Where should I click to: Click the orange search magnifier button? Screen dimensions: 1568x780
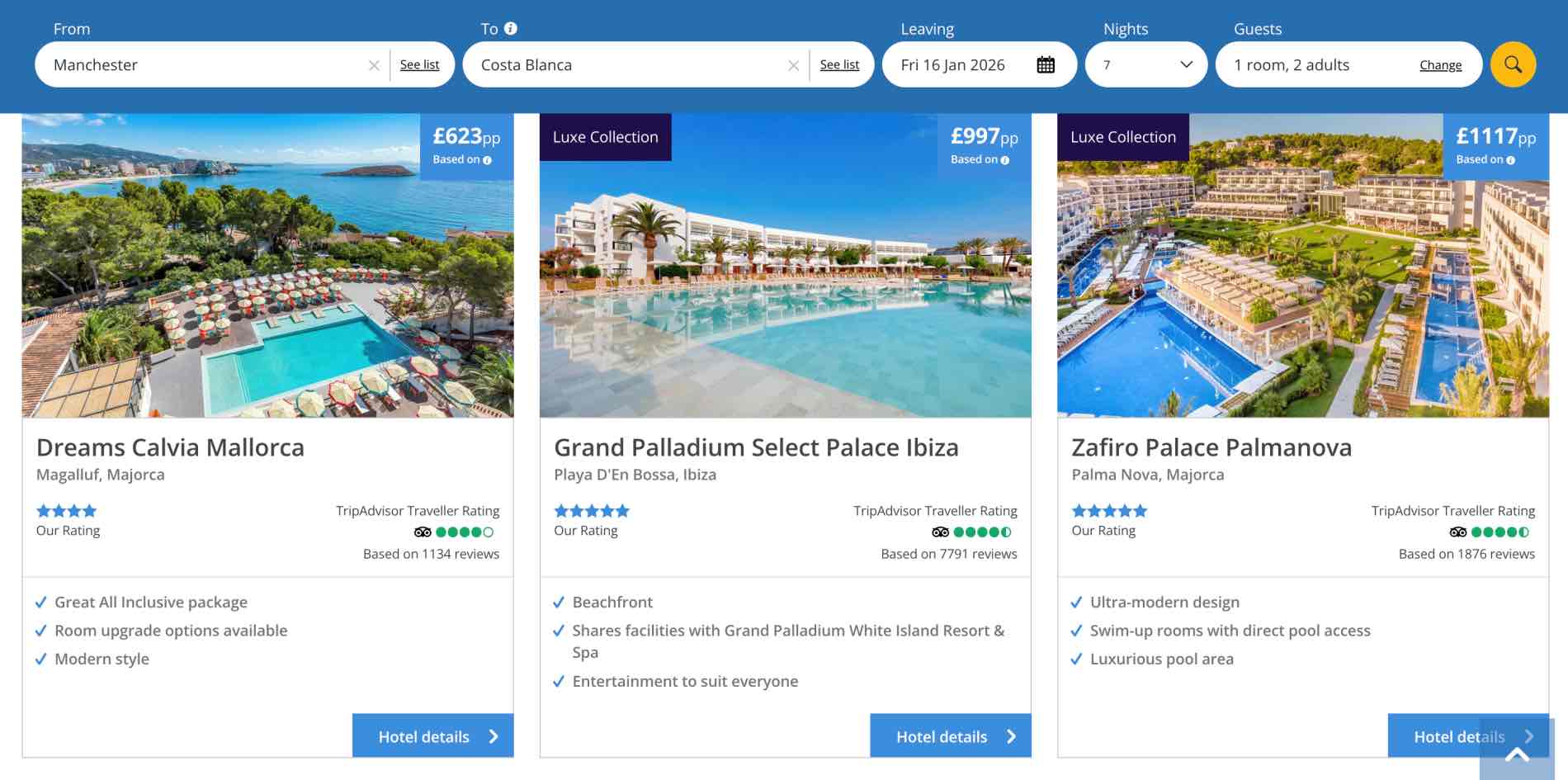(x=1513, y=64)
